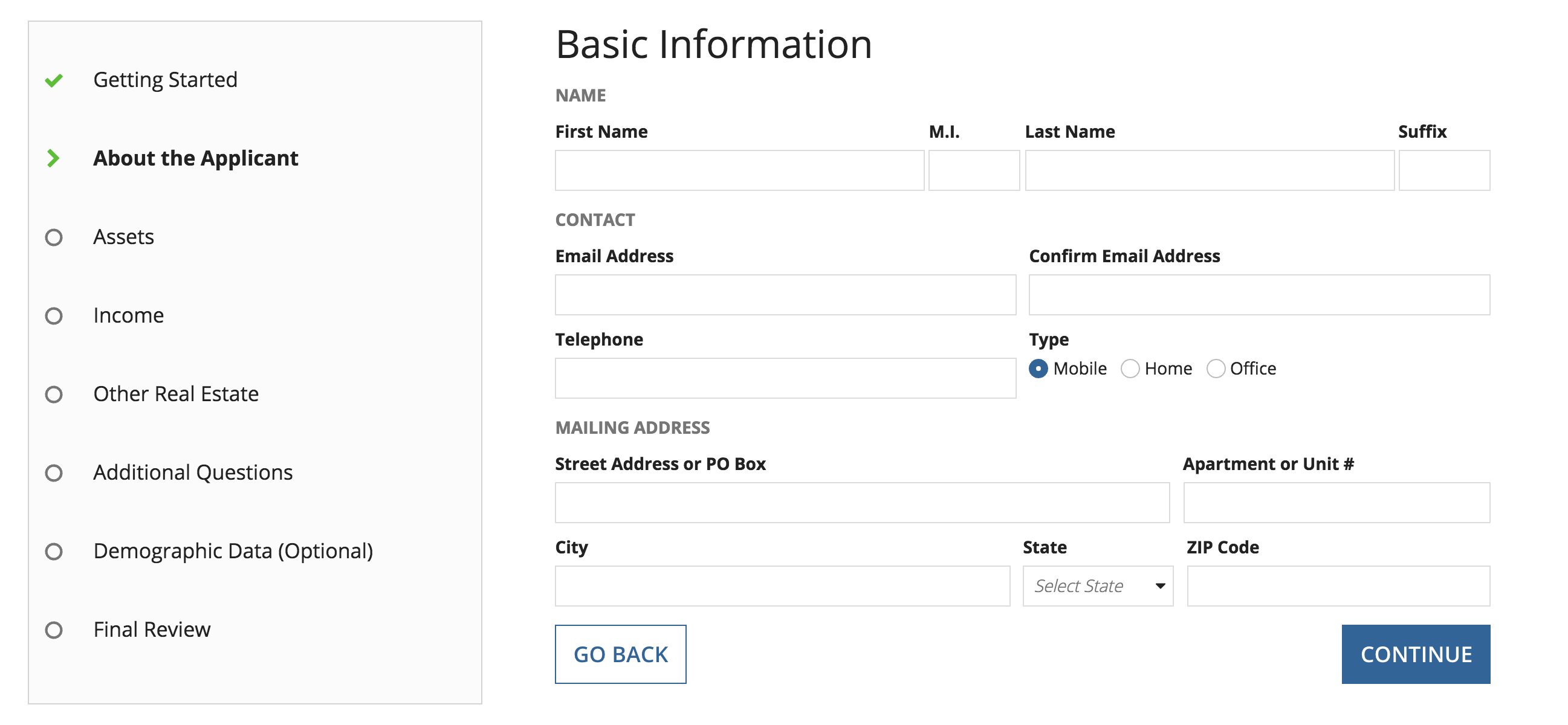Click the circle icon next to Income

[x=54, y=315]
